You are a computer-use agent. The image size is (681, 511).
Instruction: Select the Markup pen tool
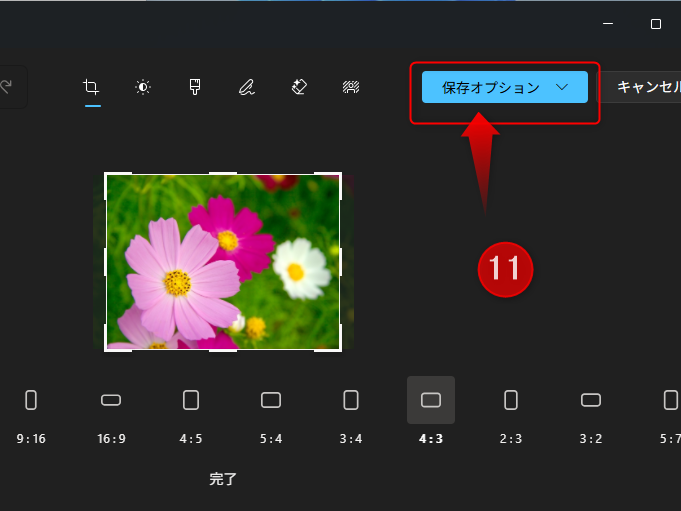(247, 87)
